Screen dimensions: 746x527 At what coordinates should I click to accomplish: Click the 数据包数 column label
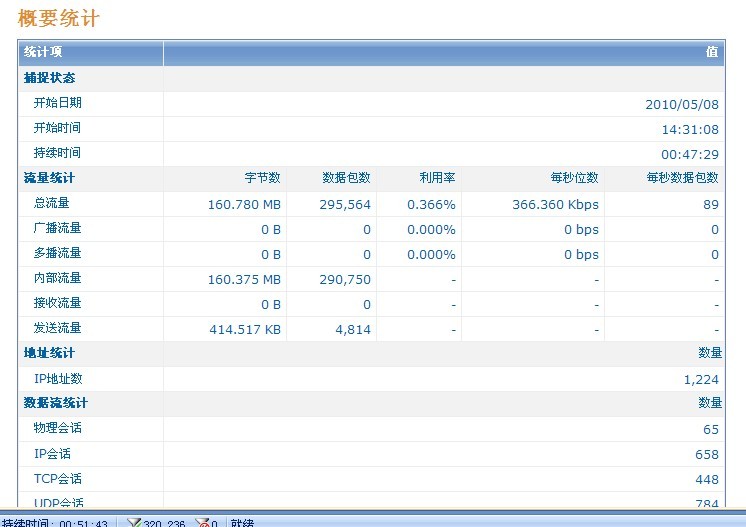coord(346,178)
